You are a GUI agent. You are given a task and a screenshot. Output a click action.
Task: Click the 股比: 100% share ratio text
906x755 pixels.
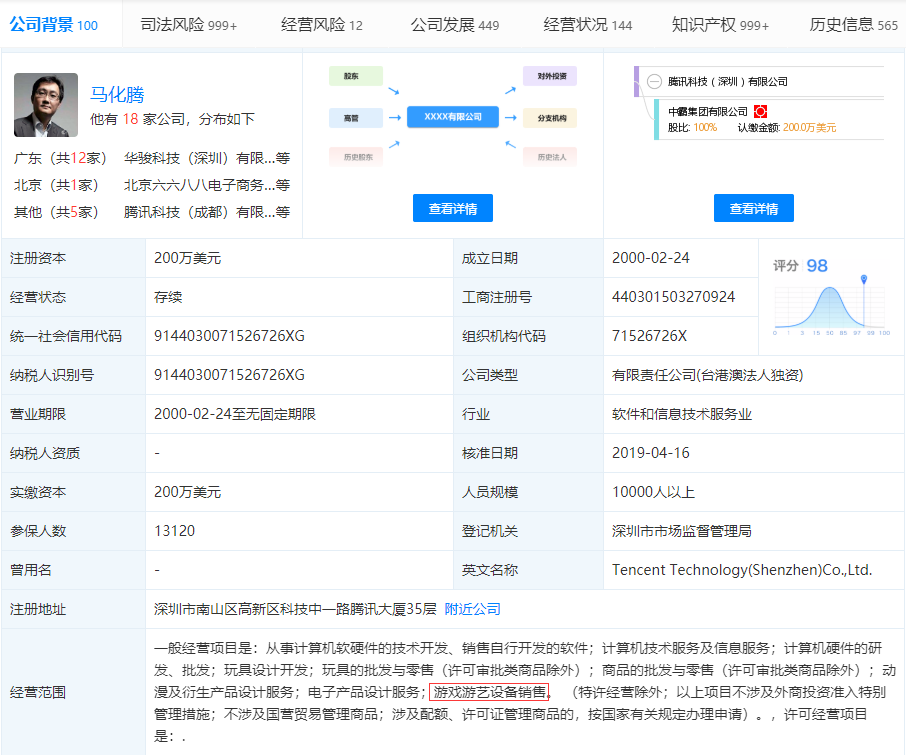tap(692, 128)
